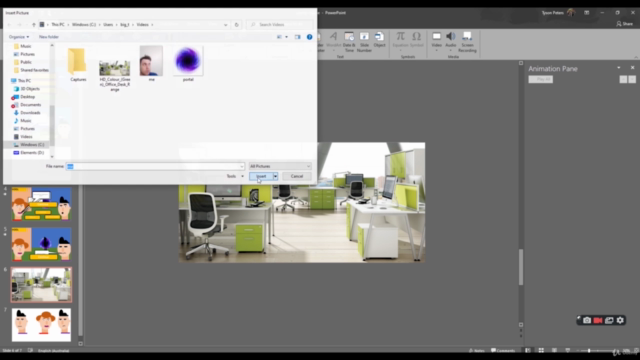Viewport: 640px width, 360px height.
Task: Insert a WordArt from the ribbon
Action: (333, 42)
